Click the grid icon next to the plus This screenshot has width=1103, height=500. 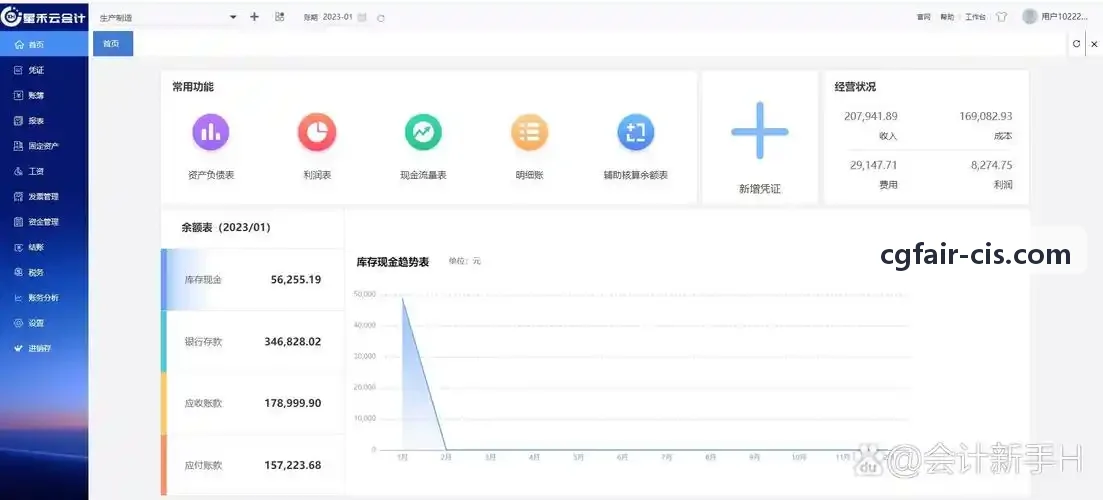coord(279,17)
